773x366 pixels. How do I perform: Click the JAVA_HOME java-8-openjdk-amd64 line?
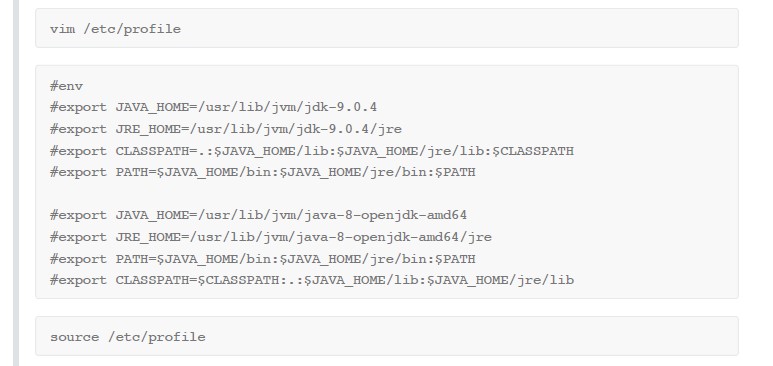point(258,216)
